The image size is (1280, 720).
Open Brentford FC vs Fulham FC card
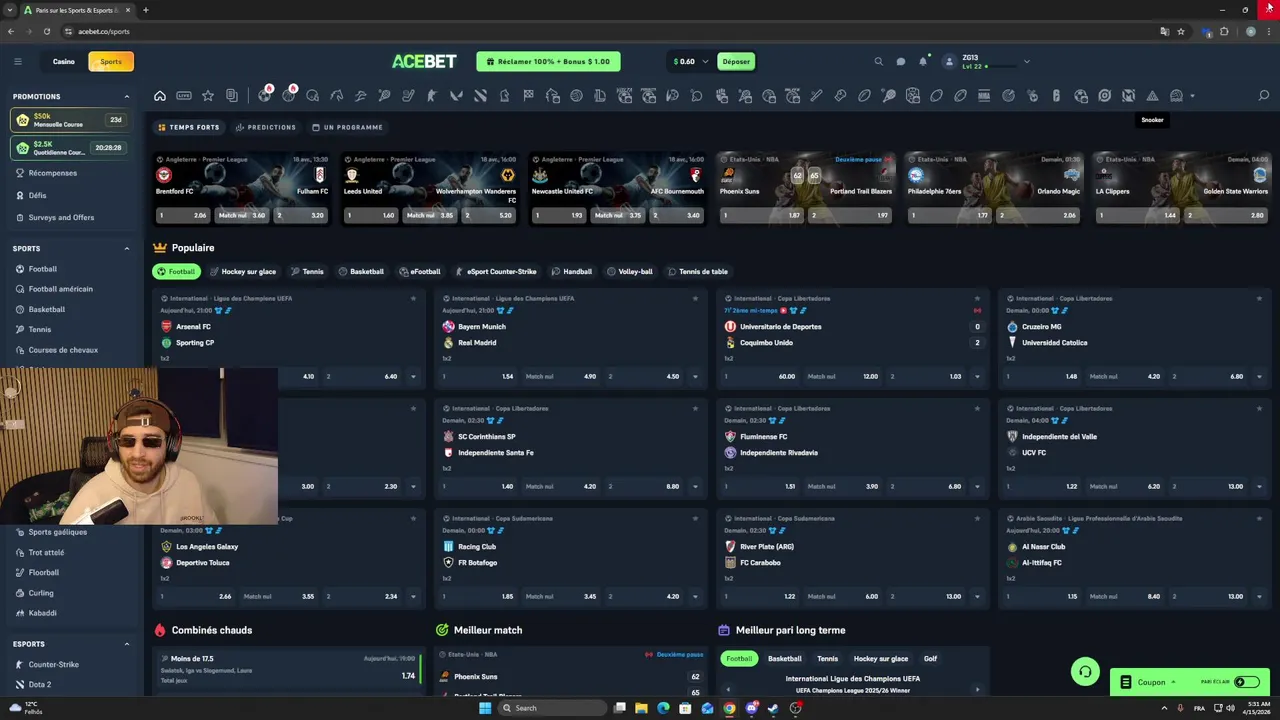(x=242, y=188)
